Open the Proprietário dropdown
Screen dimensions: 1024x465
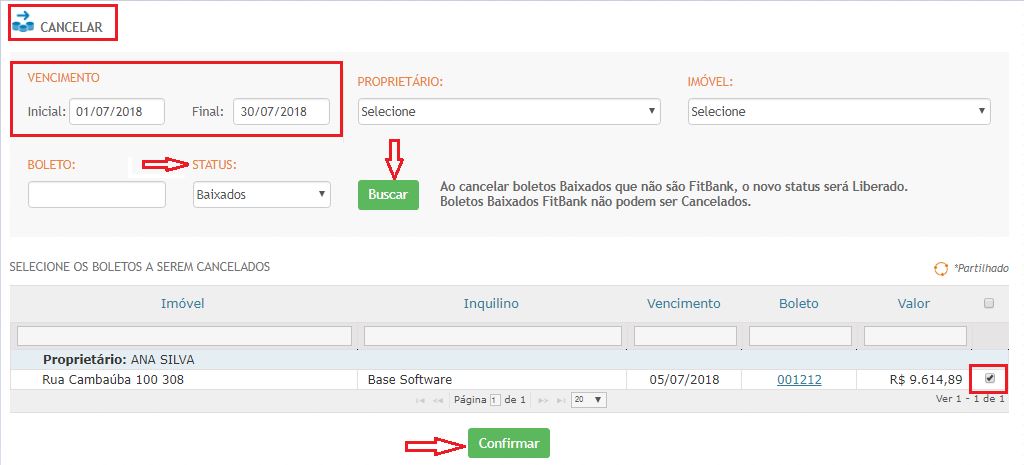pos(509,111)
